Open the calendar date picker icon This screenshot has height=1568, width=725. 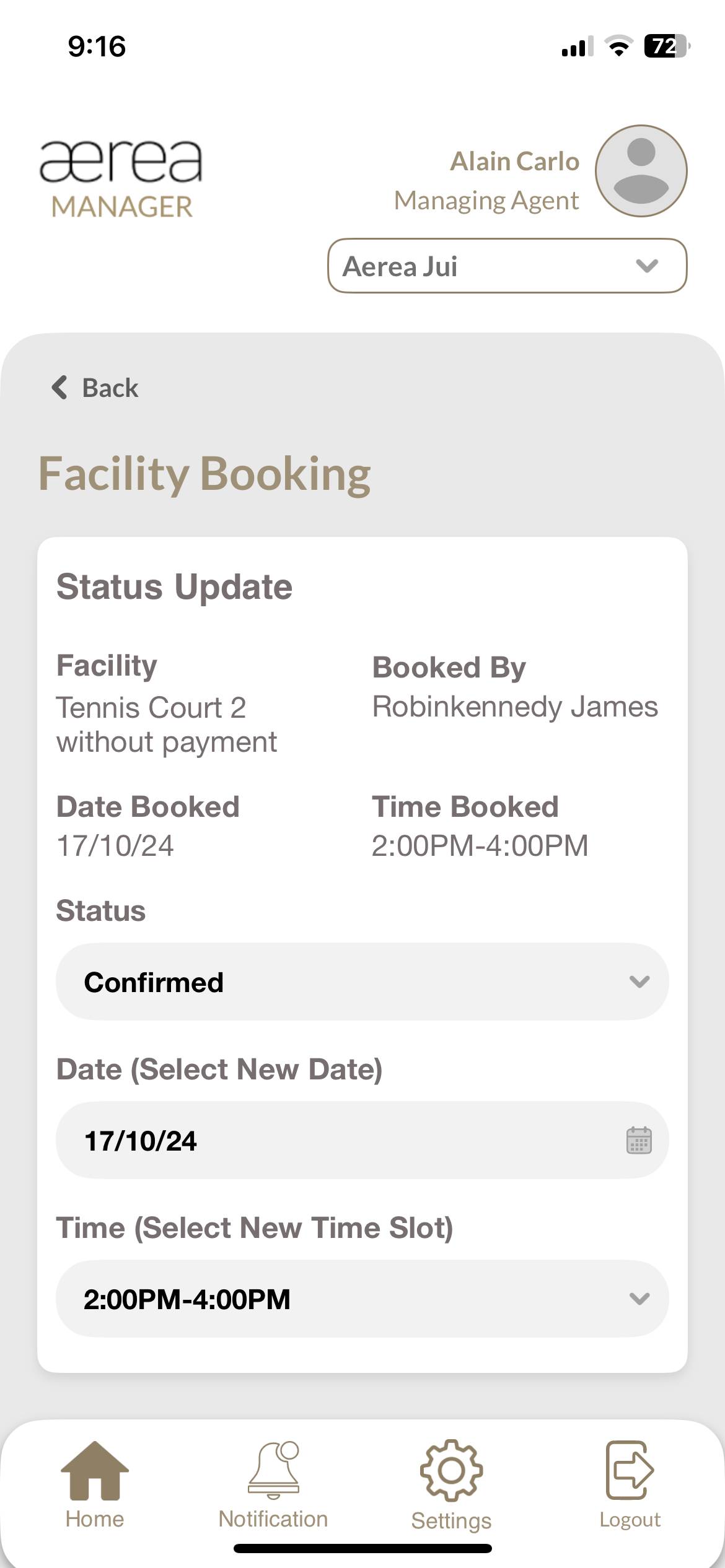click(x=639, y=1140)
